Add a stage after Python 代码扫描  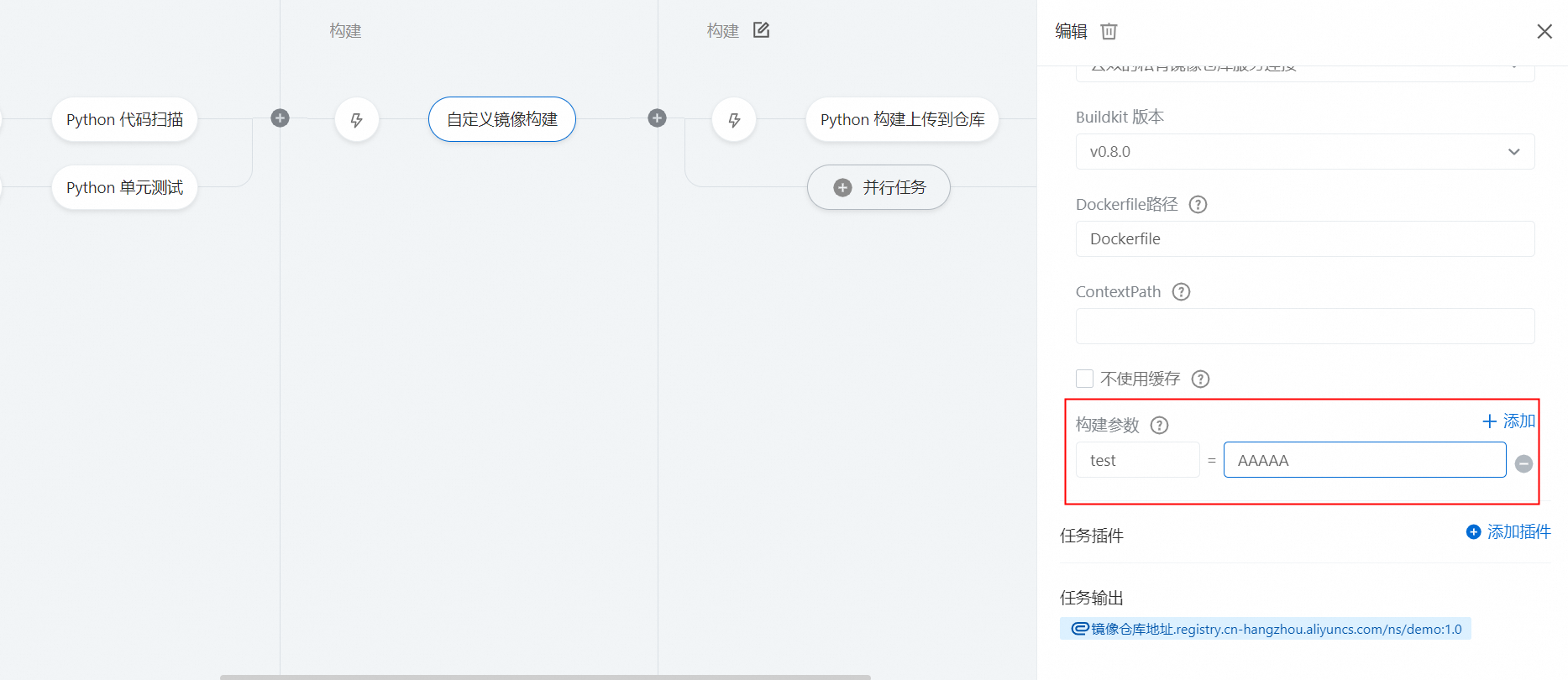click(281, 118)
